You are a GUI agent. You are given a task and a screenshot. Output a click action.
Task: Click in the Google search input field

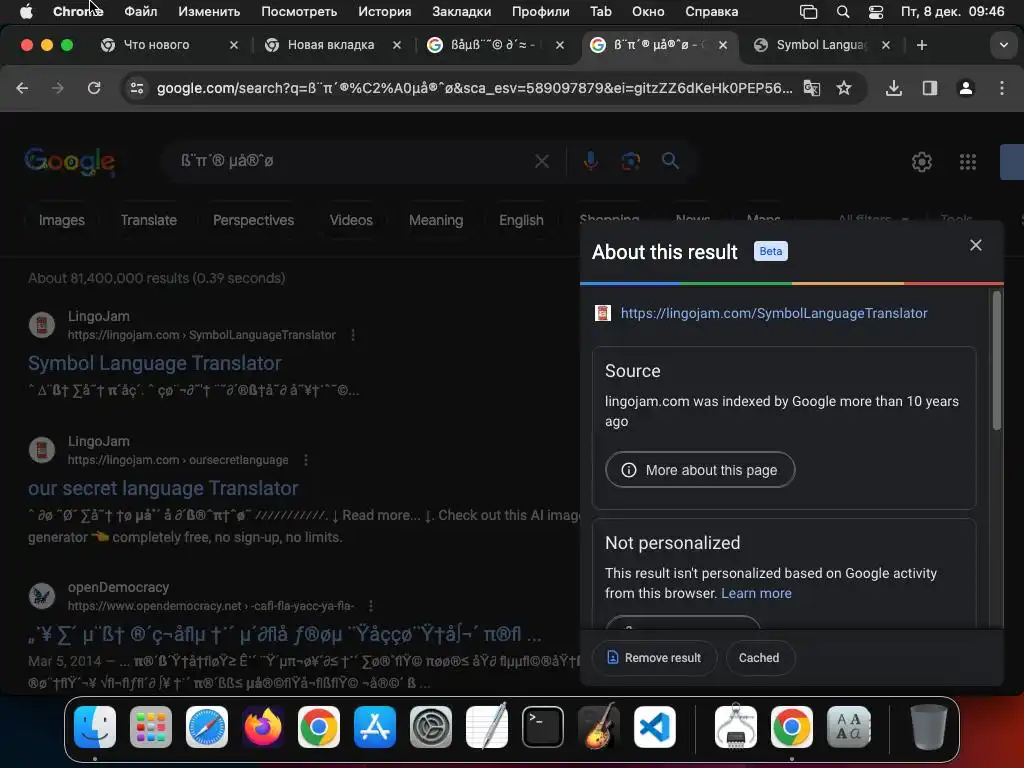[353, 161]
